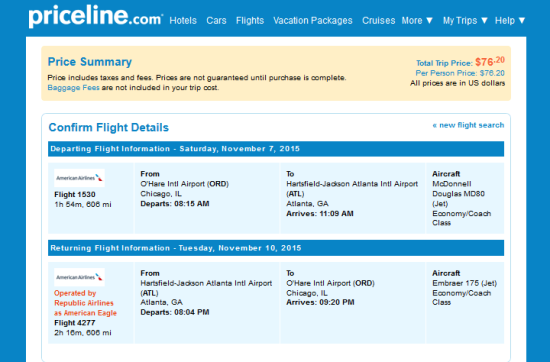The height and width of the screenshot is (362, 550).
Task: Click American Airlines logo on departing flight
Action: coord(79,178)
